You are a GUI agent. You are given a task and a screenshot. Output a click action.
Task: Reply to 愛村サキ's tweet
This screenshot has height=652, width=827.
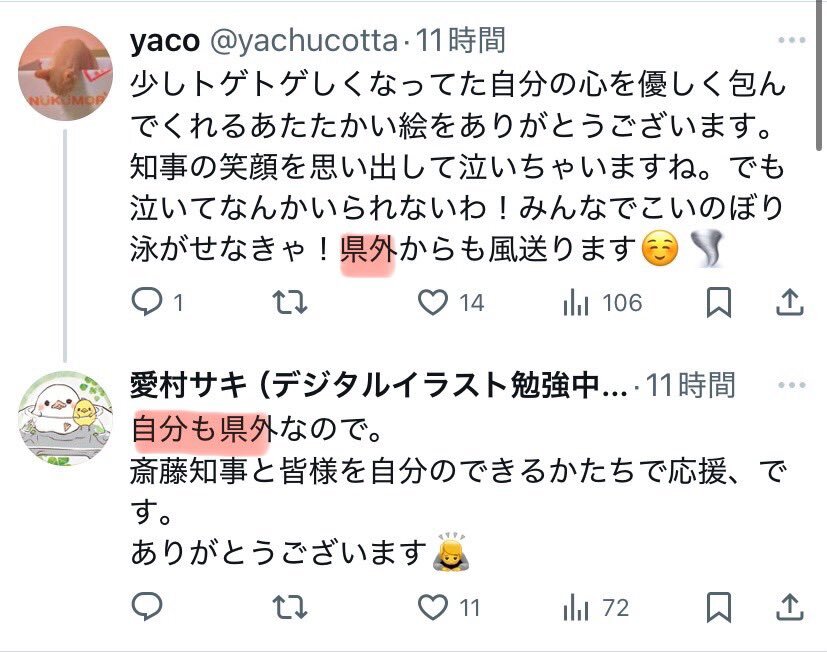pyautogui.click(x=147, y=606)
